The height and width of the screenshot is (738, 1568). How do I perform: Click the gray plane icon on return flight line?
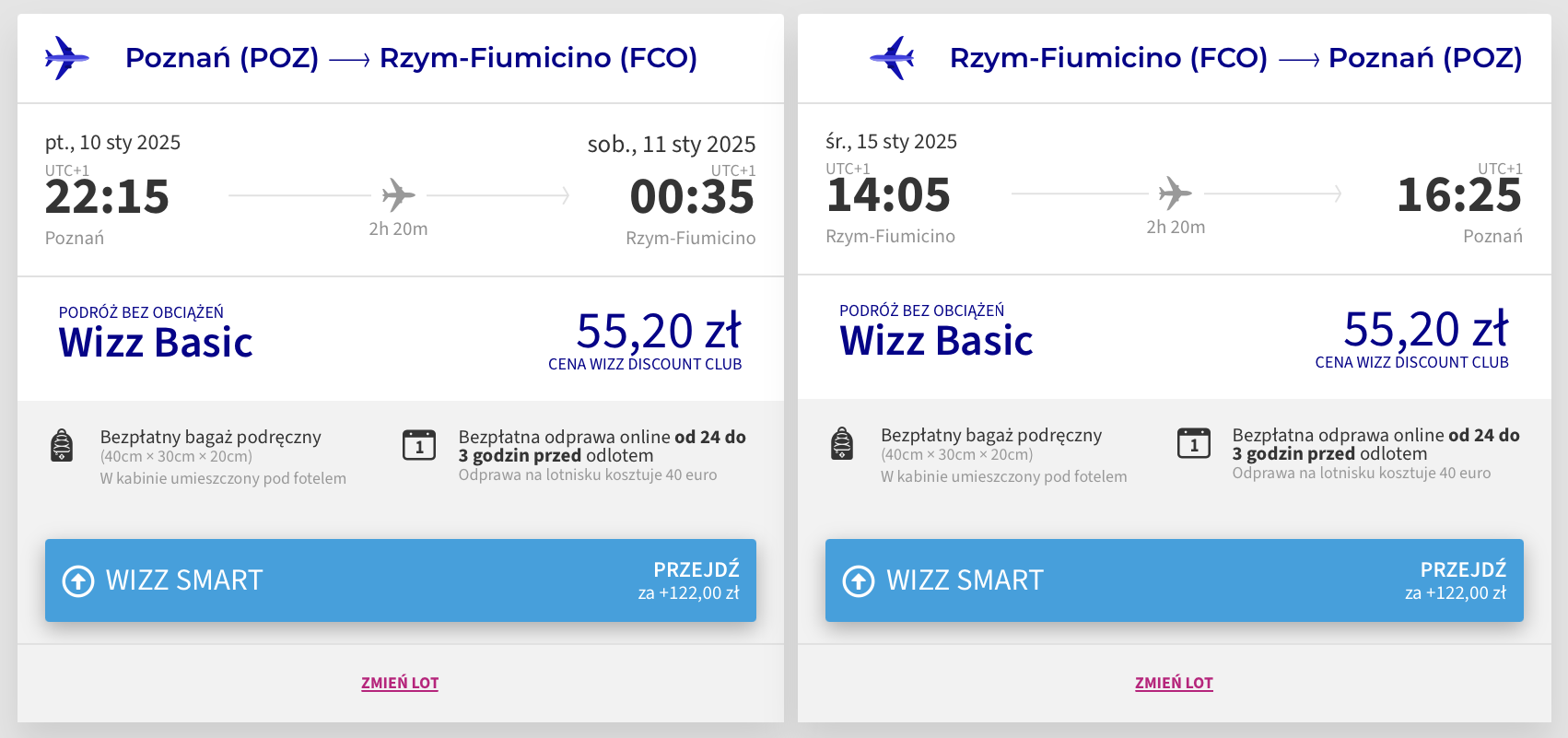[x=1175, y=193]
